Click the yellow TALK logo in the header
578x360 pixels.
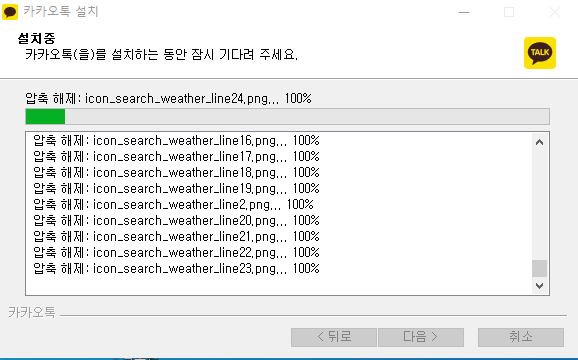540,53
